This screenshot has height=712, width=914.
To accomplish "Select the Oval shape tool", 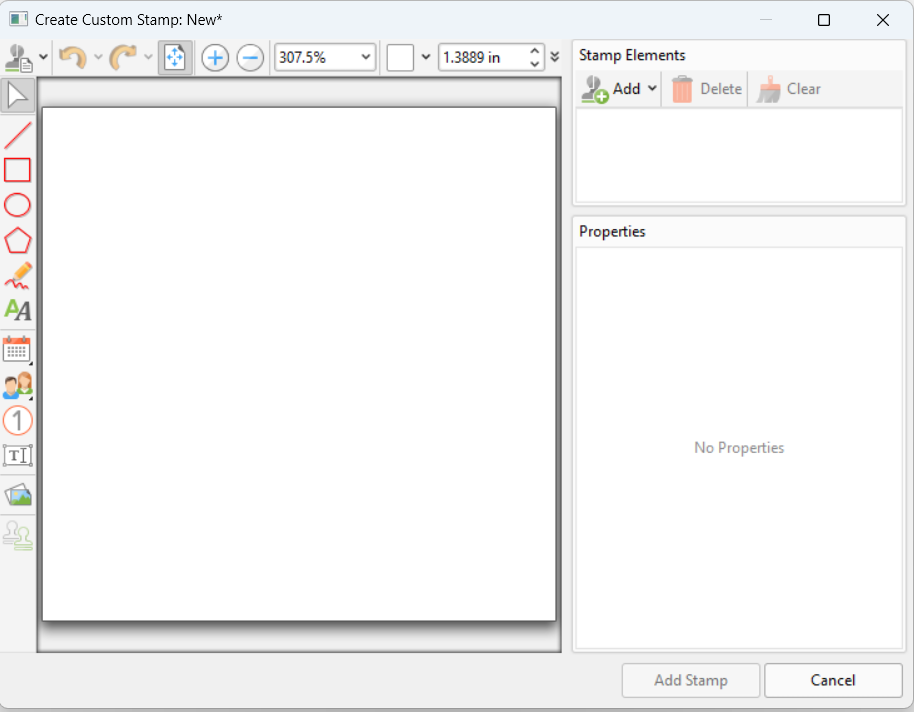I will [x=18, y=205].
